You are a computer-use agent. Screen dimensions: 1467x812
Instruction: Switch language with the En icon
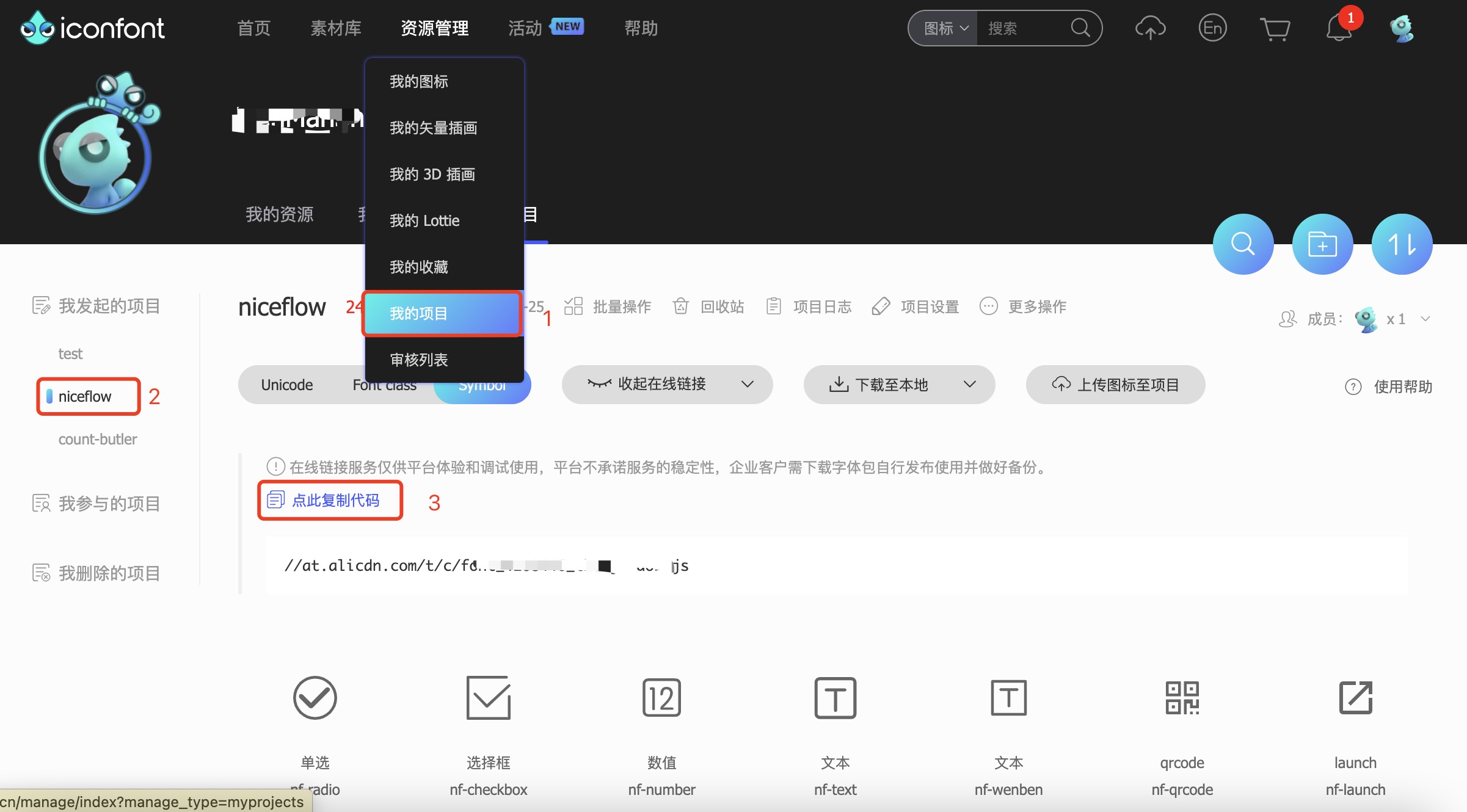coord(1212,28)
